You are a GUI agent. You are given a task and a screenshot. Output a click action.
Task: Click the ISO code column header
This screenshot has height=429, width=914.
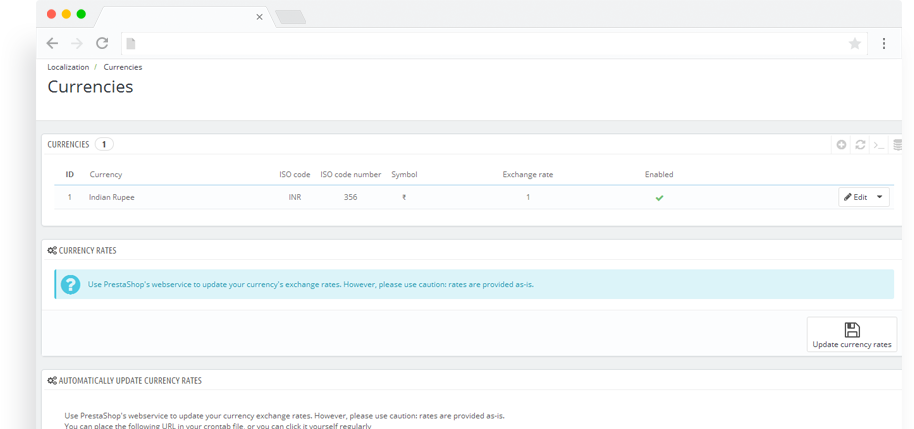tap(294, 174)
